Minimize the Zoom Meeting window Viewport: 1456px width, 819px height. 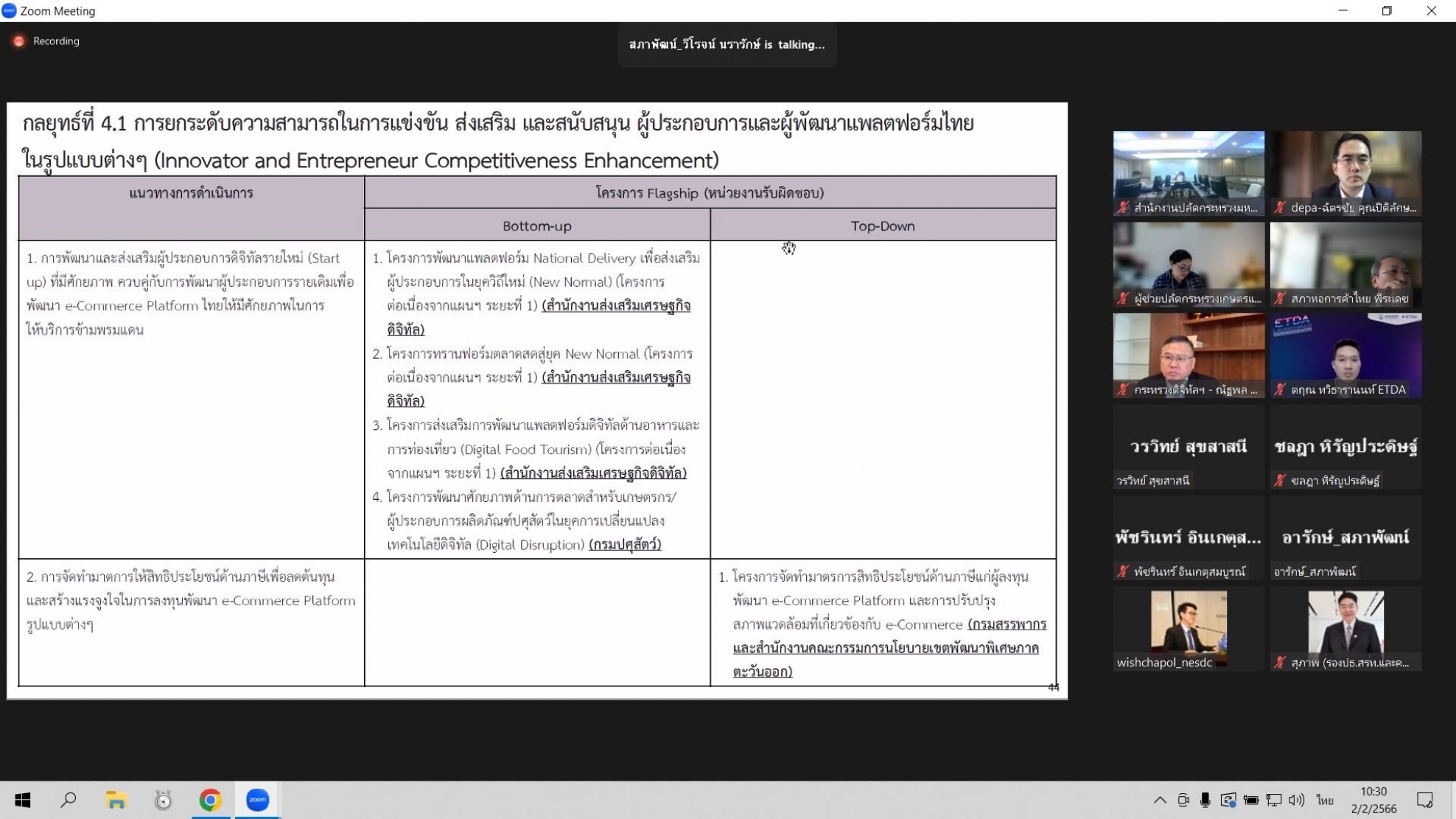[1343, 10]
